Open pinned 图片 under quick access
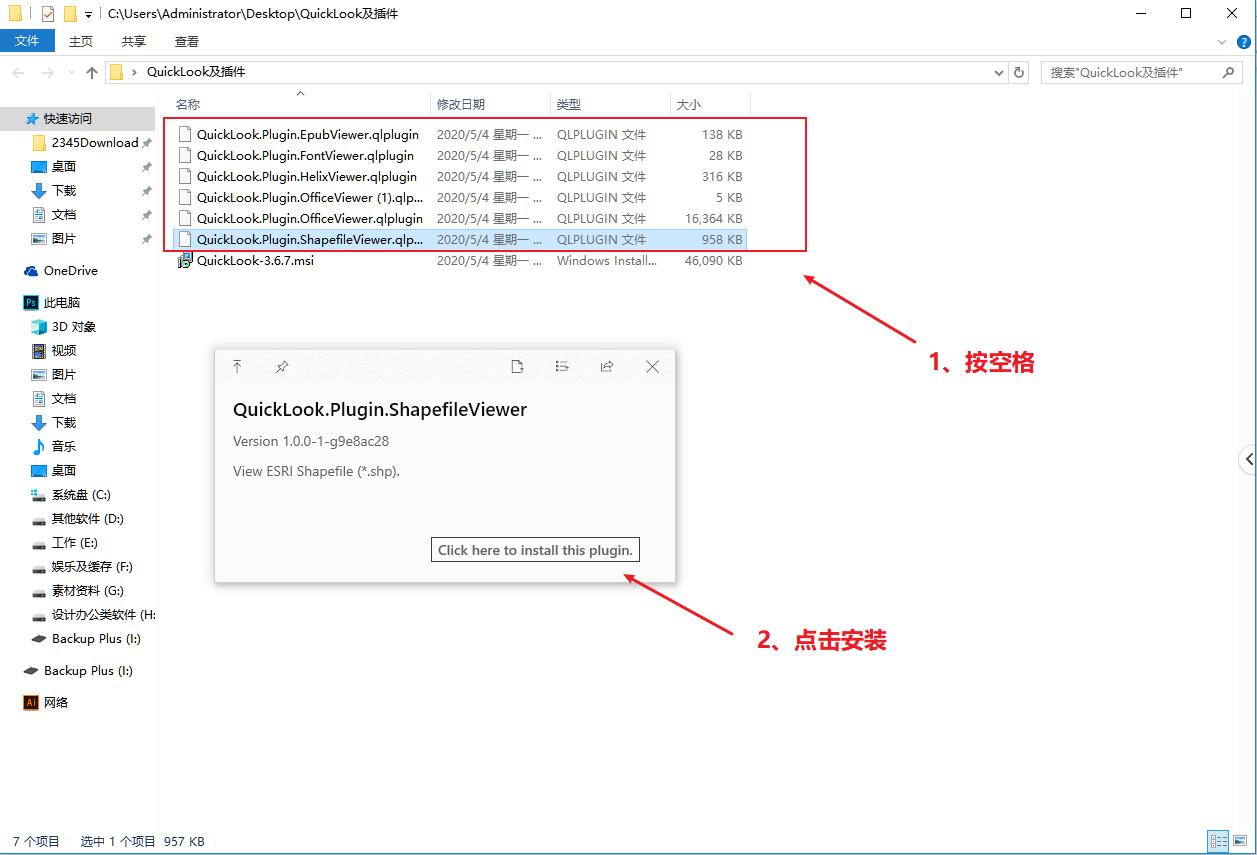Viewport: 1257px width, 855px height. pos(64,238)
